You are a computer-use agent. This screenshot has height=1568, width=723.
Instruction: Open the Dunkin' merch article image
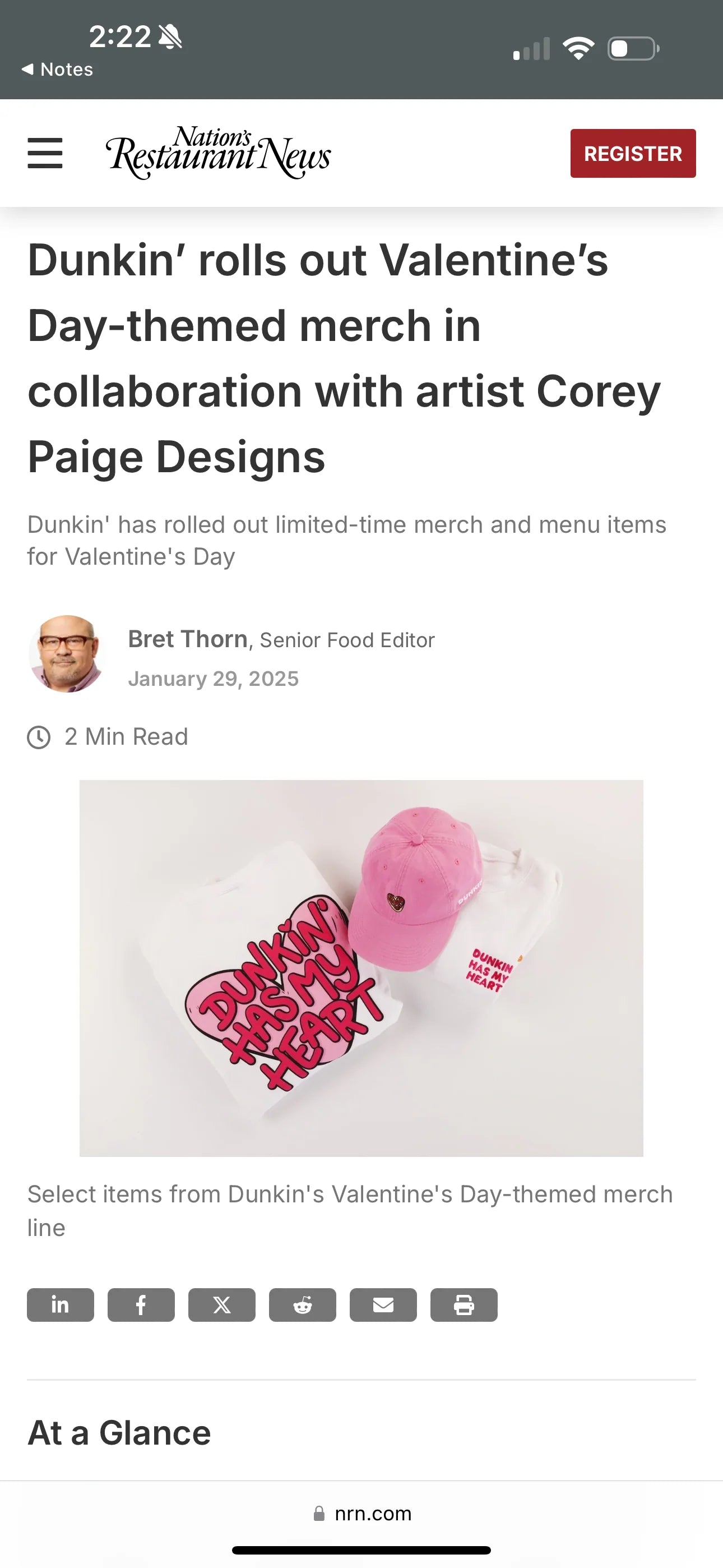[x=361, y=968]
